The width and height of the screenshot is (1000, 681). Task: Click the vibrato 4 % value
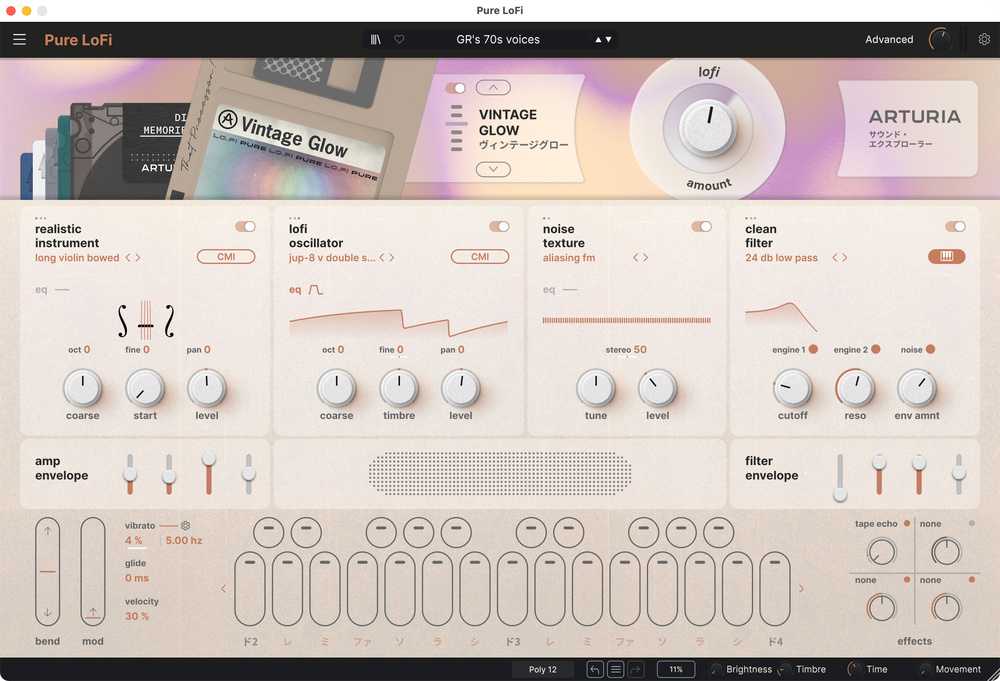pyautogui.click(x=134, y=540)
